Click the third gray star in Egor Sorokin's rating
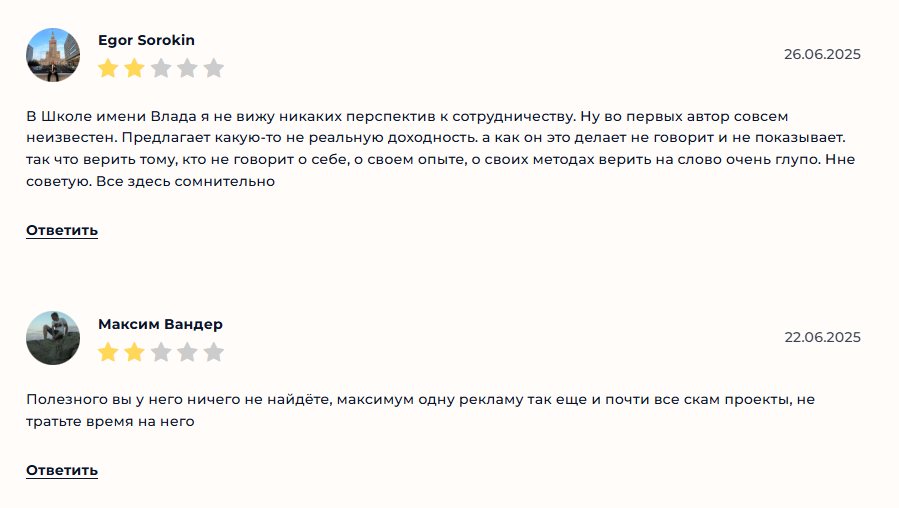Viewport: 899px width, 508px height. (x=161, y=68)
